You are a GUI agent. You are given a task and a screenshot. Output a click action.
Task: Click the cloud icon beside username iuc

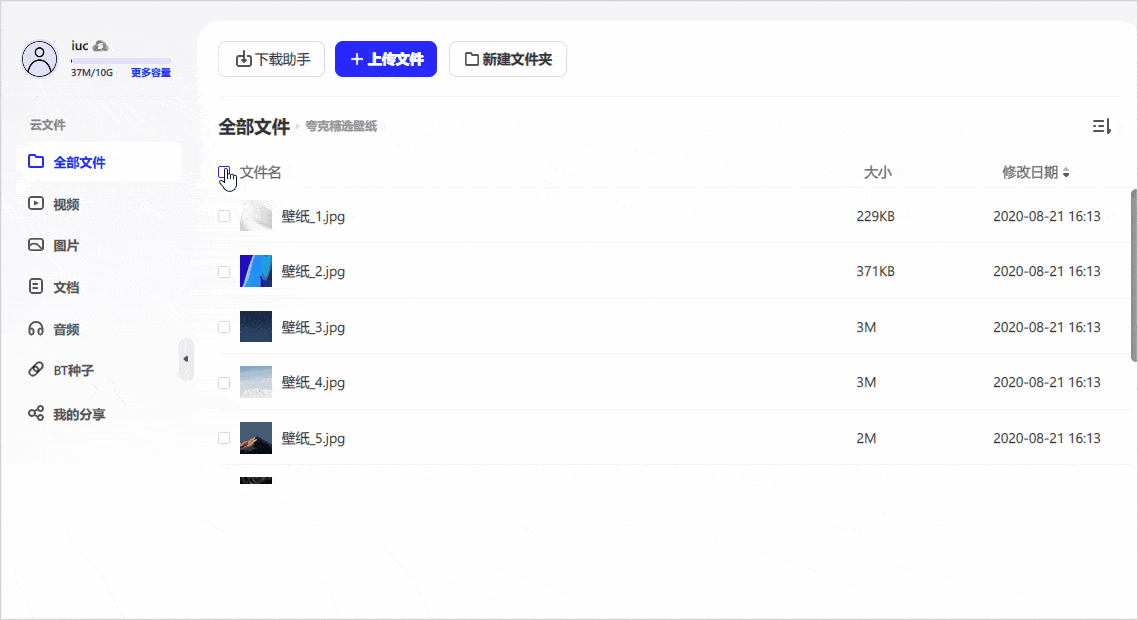click(x=101, y=46)
